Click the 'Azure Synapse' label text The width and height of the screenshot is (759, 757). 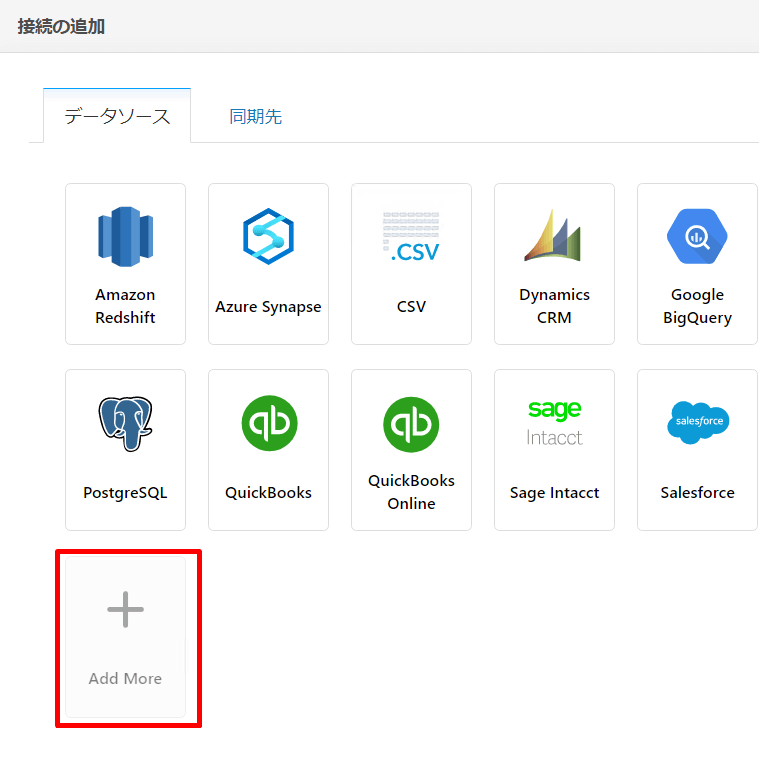click(268, 307)
